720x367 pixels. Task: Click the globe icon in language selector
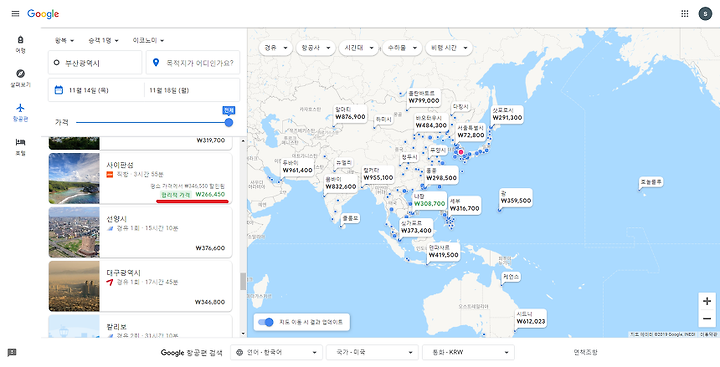coord(239,352)
